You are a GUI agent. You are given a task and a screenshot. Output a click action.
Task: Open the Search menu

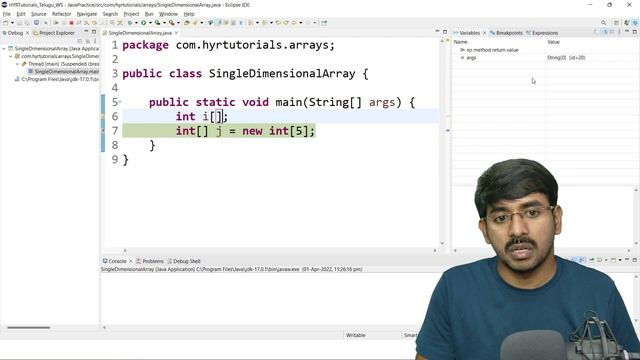coord(110,14)
